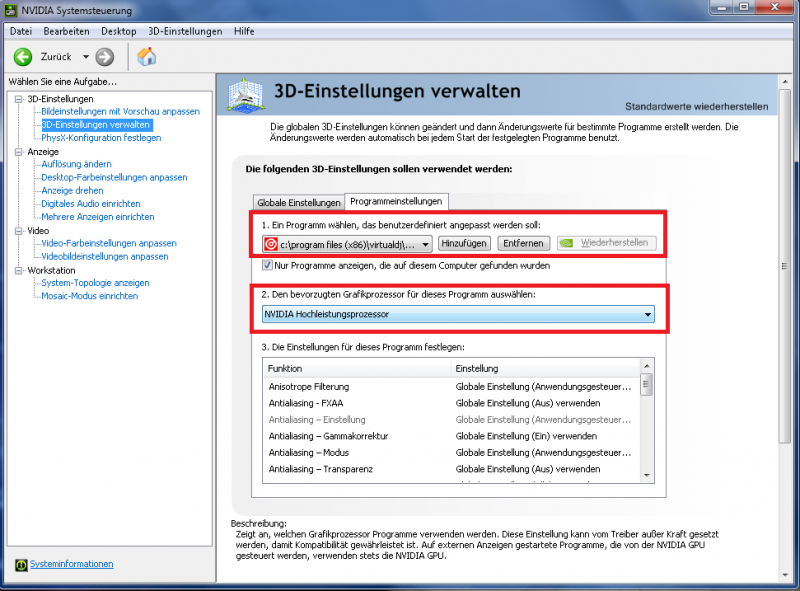Screen dimensions: 800x591
Task: Click the Zurück history dropdown arrow
Action: (86, 57)
